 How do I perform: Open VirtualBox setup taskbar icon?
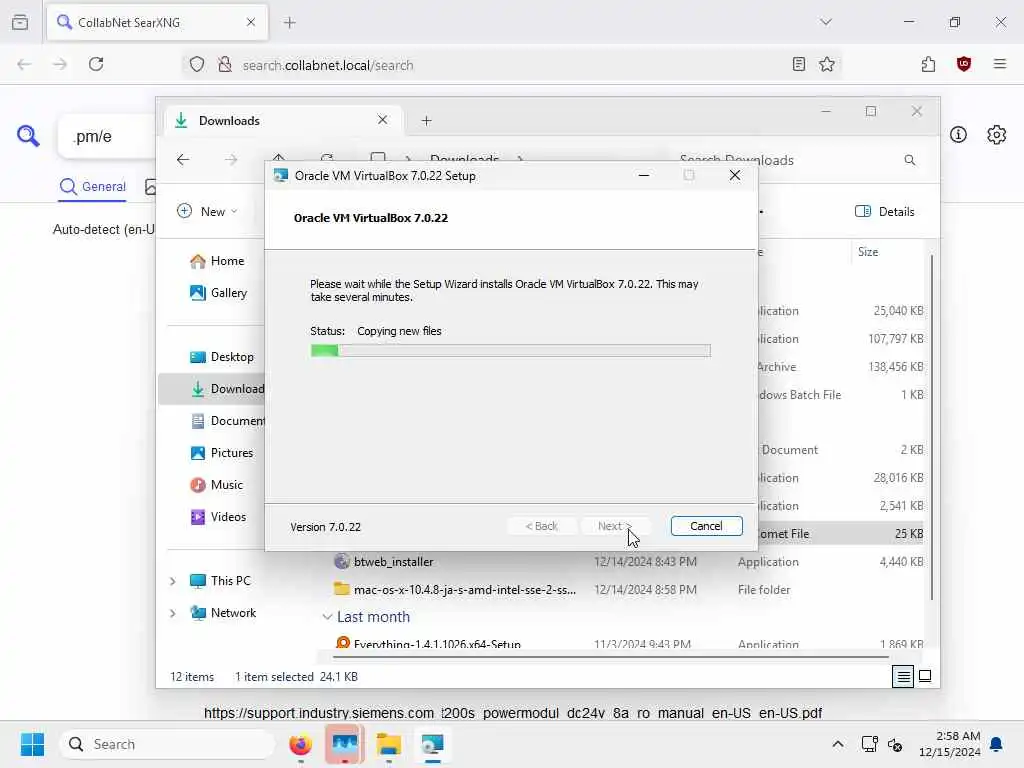coord(432,744)
